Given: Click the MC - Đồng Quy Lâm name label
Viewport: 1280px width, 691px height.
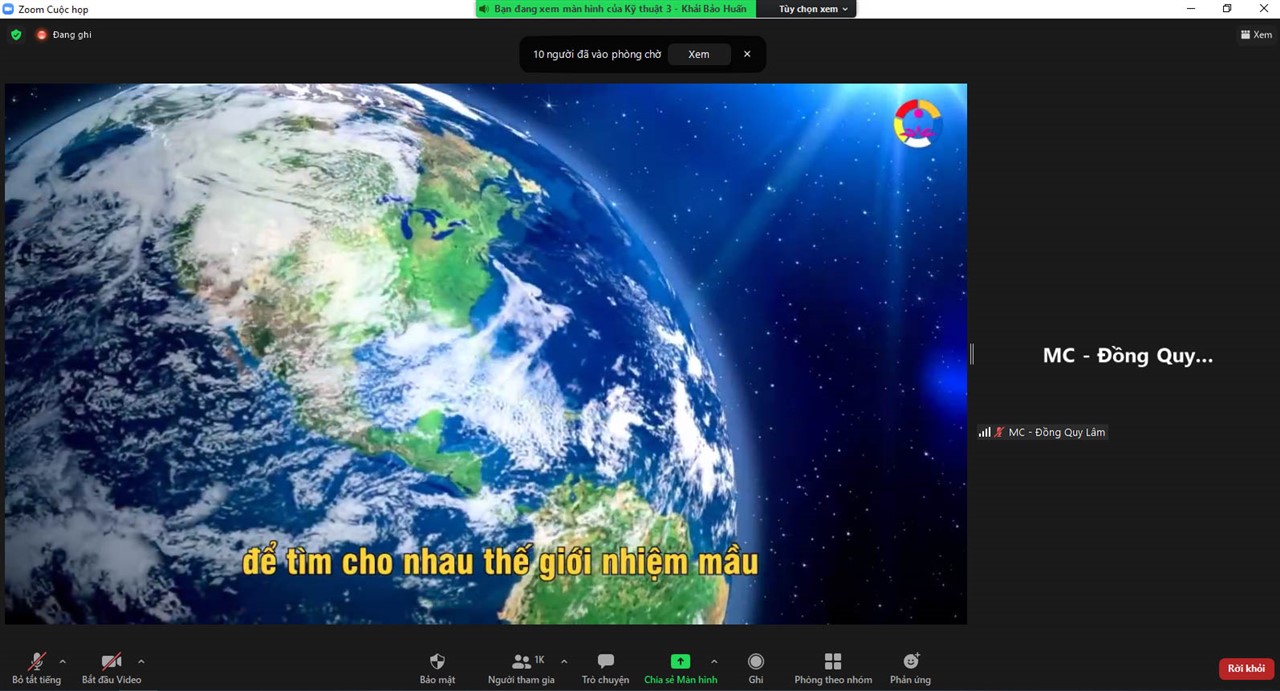Looking at the screenshot, I should (1057, 432).
